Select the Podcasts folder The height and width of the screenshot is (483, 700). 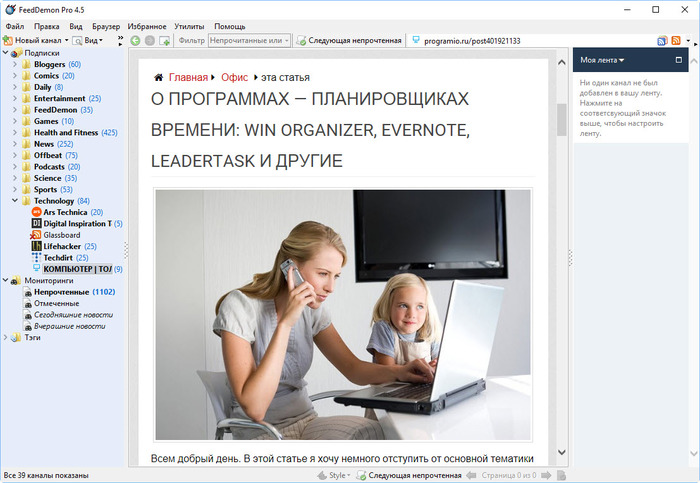49,167
